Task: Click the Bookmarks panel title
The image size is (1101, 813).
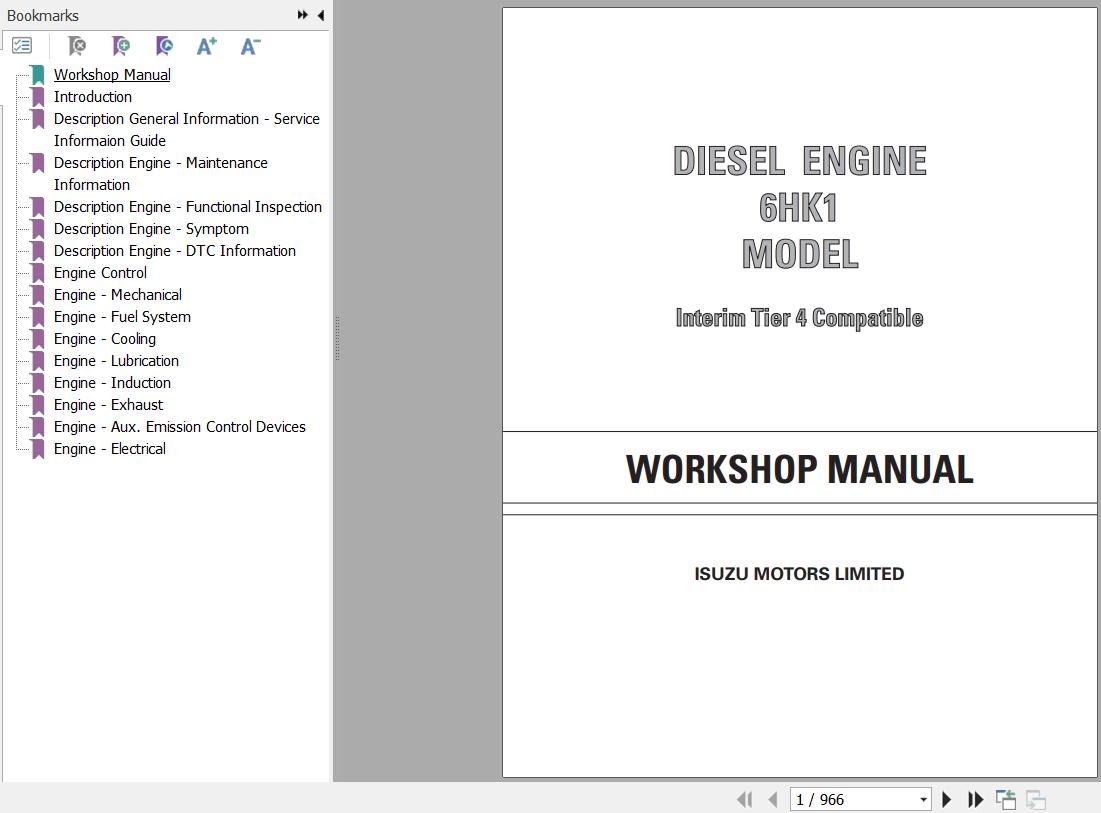Action: coord(43,15)
